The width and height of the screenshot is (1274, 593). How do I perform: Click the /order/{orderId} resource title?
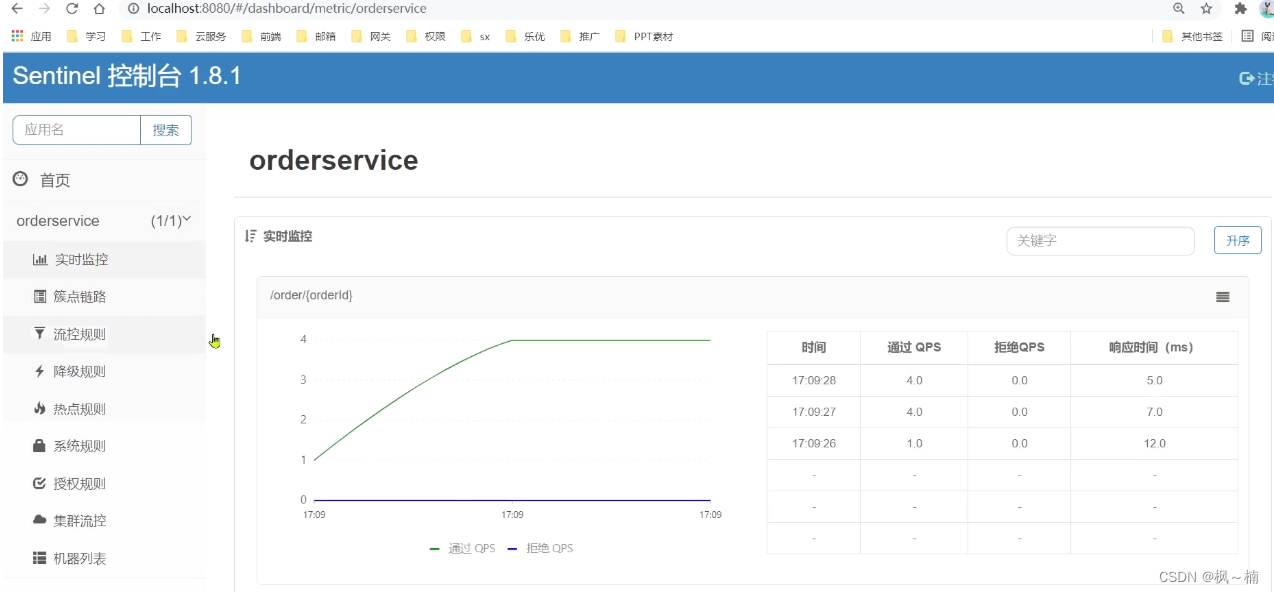click(311, 295)
